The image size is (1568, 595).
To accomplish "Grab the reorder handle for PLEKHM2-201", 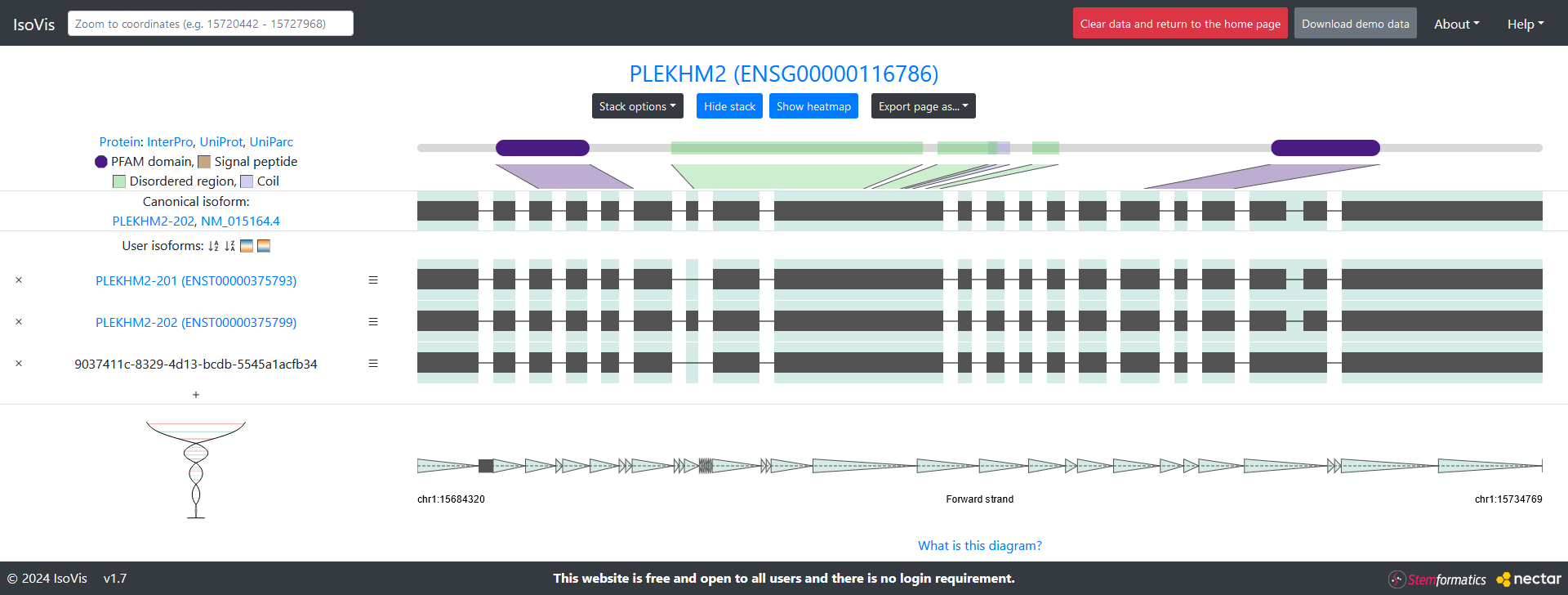I will (373, 280).
